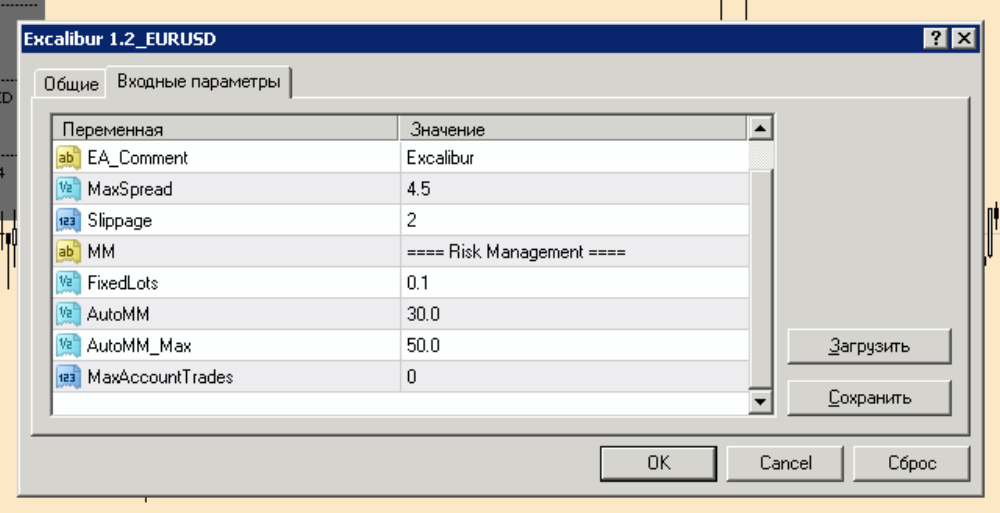This screenshot has height=513, width=1000.
Task: Click the help question mark button
Action: coord(936,39)
